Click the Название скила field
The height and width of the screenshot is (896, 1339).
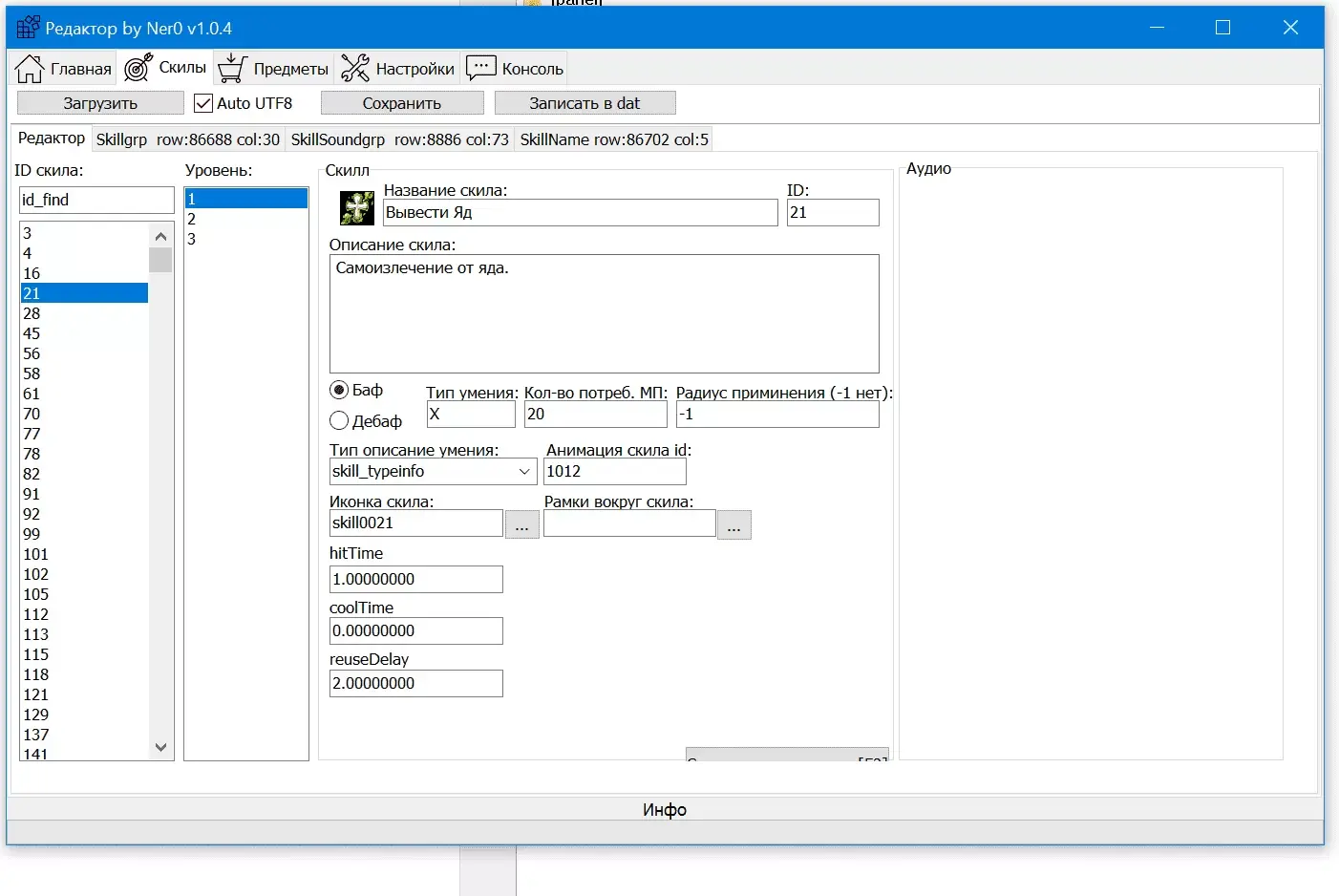pyautogui.click(x=581, y=212)
